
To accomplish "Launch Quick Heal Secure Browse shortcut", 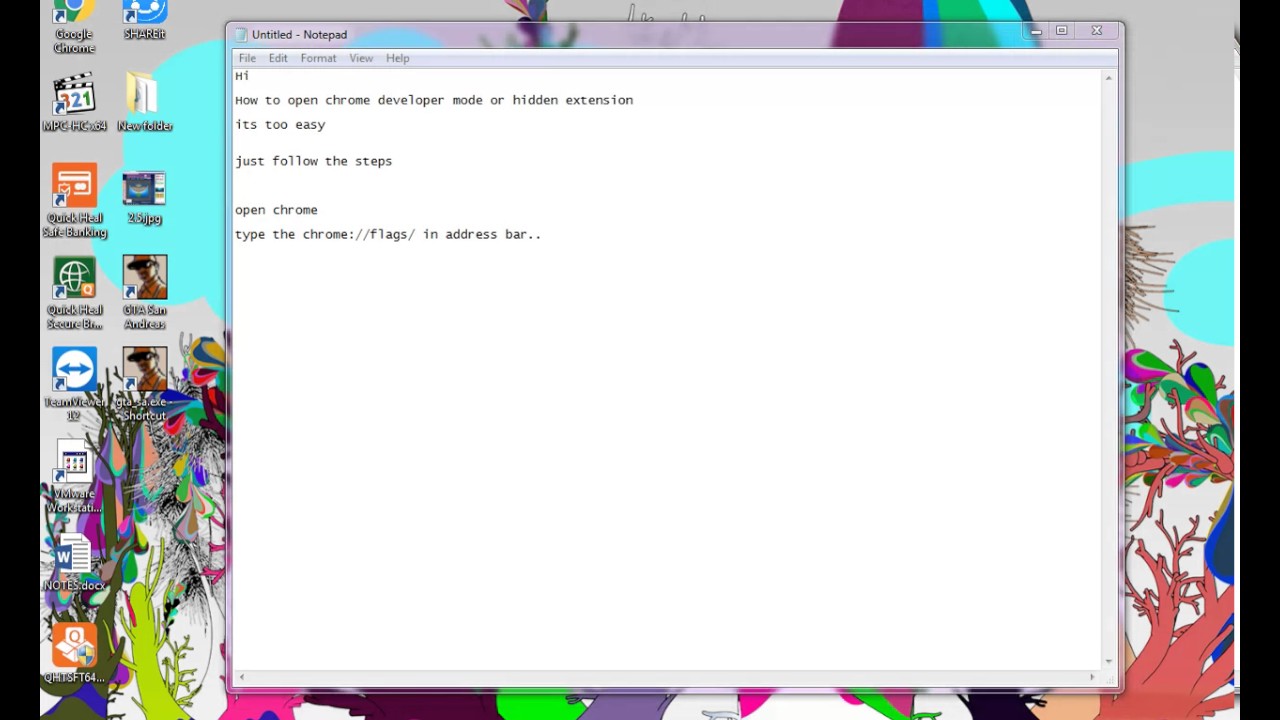I will tap(74, 293).
